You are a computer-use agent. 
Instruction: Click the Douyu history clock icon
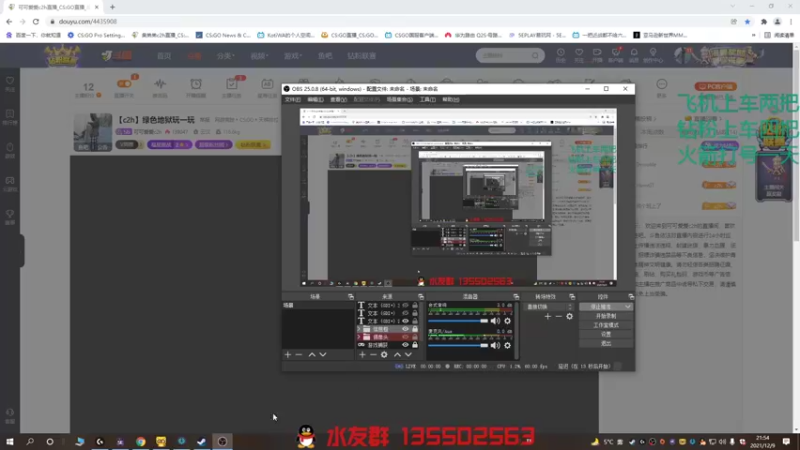click(561, 53)
